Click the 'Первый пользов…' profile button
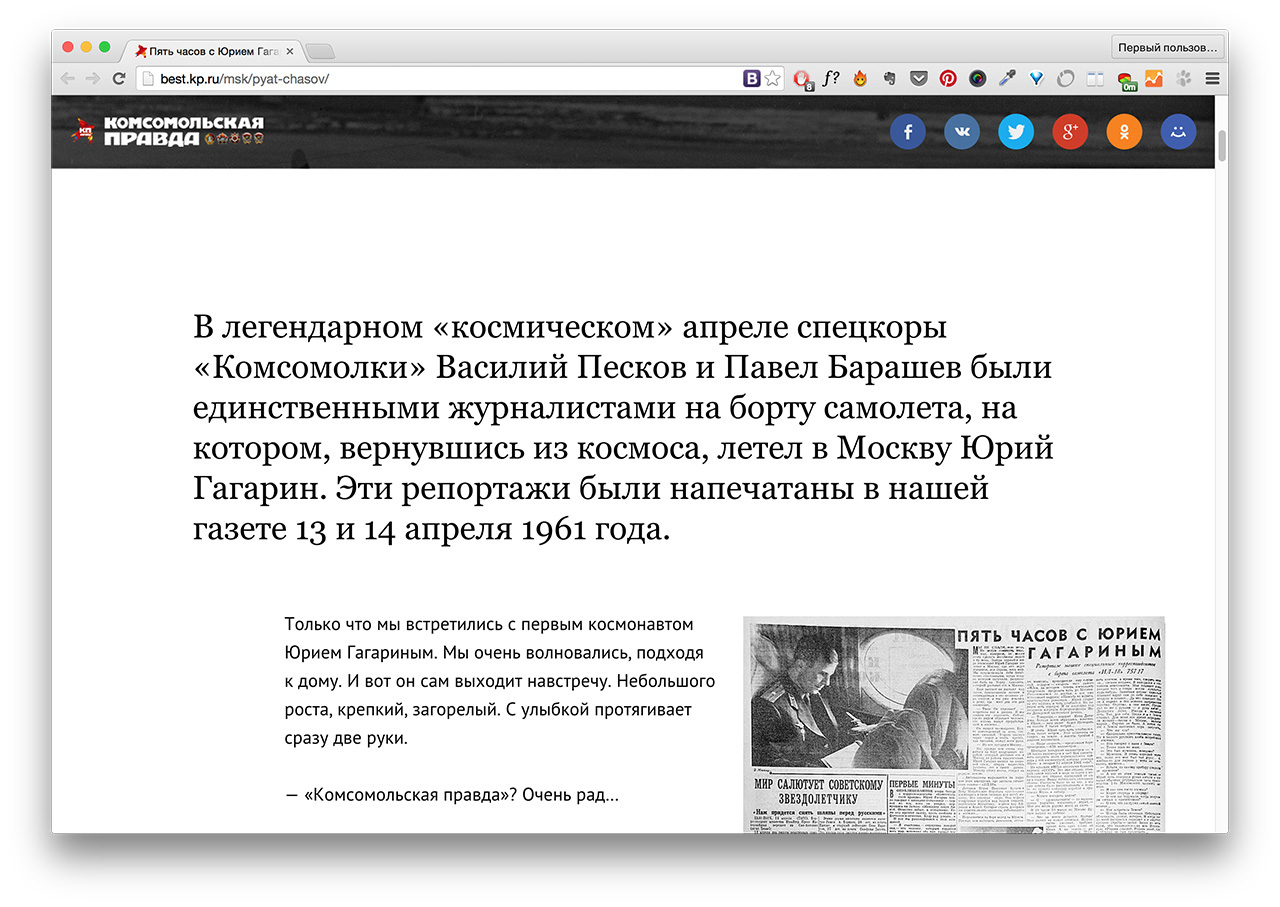The image size is (1280, 907). 1168,47
